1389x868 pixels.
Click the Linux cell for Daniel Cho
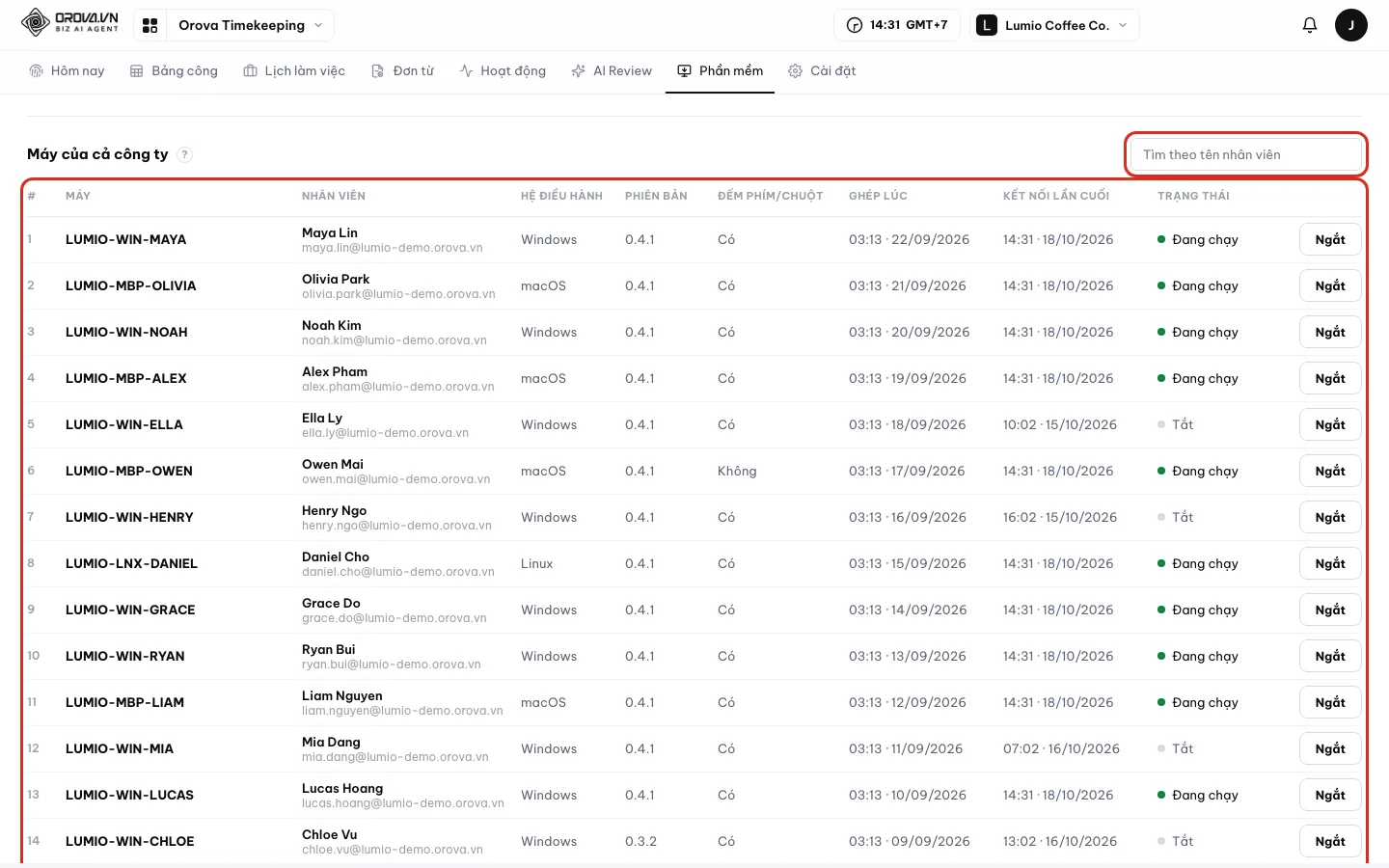537,564
